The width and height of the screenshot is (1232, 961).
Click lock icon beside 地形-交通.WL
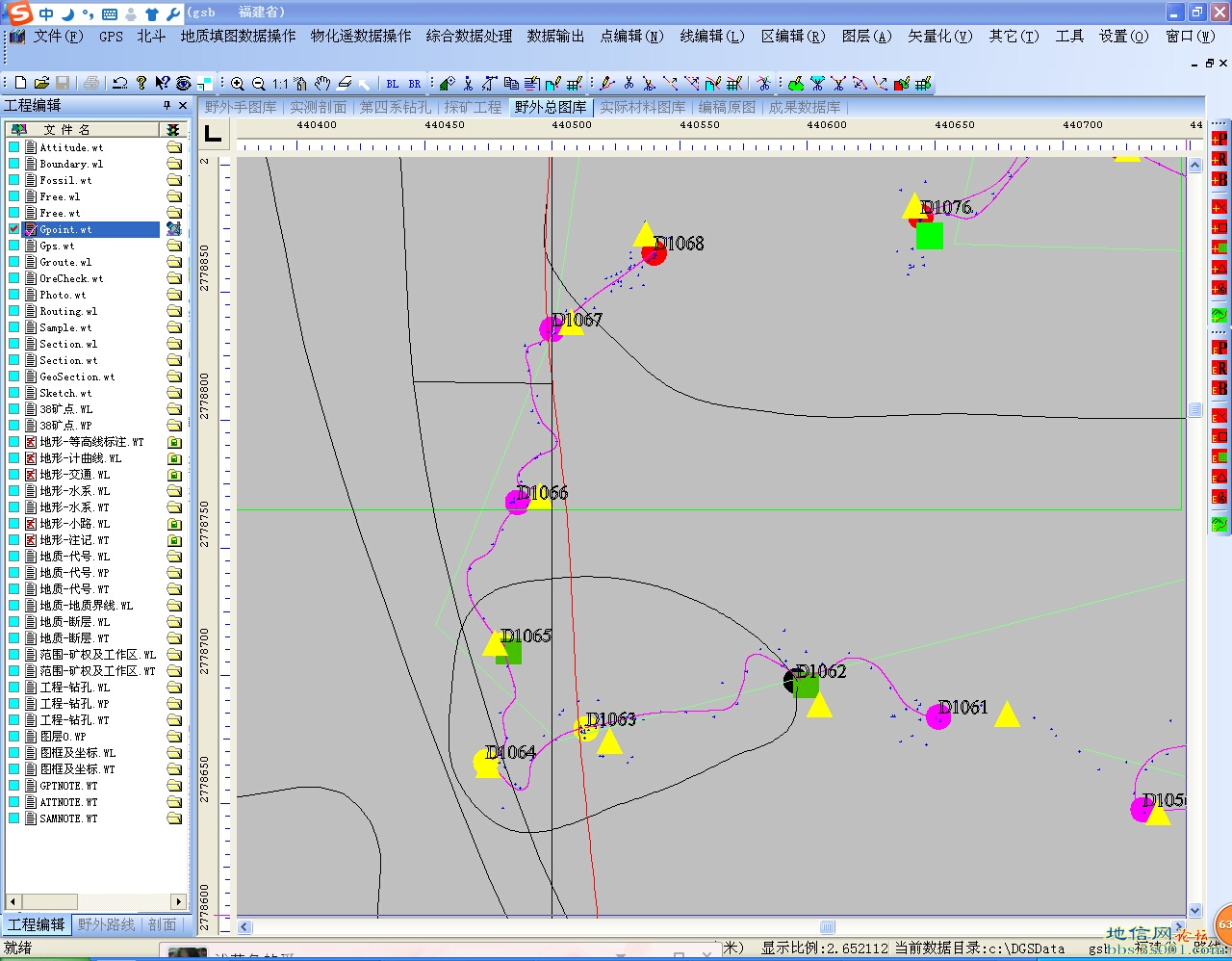(x=174, y=475)
